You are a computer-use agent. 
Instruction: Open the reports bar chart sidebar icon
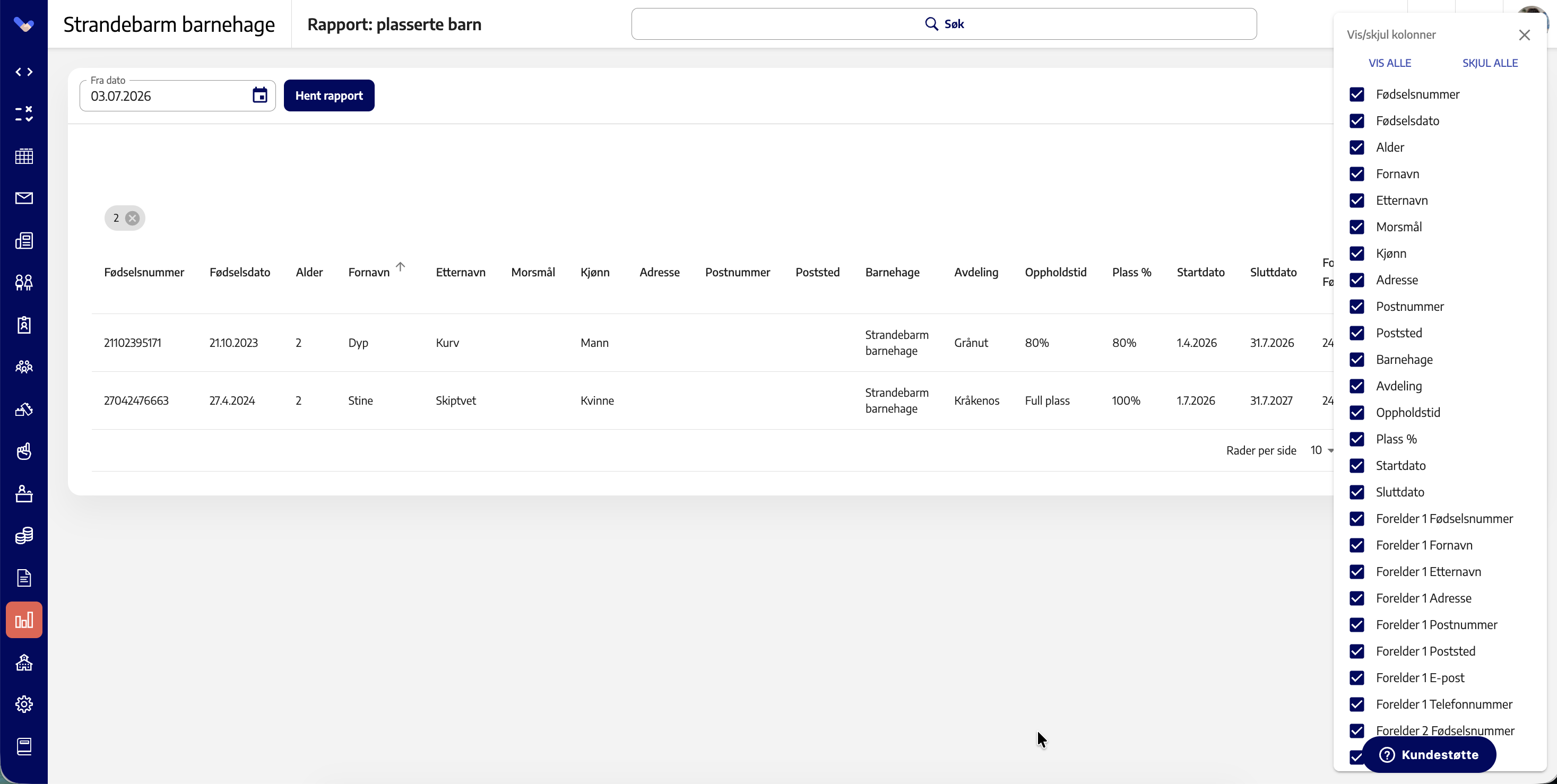coord(24,620)
